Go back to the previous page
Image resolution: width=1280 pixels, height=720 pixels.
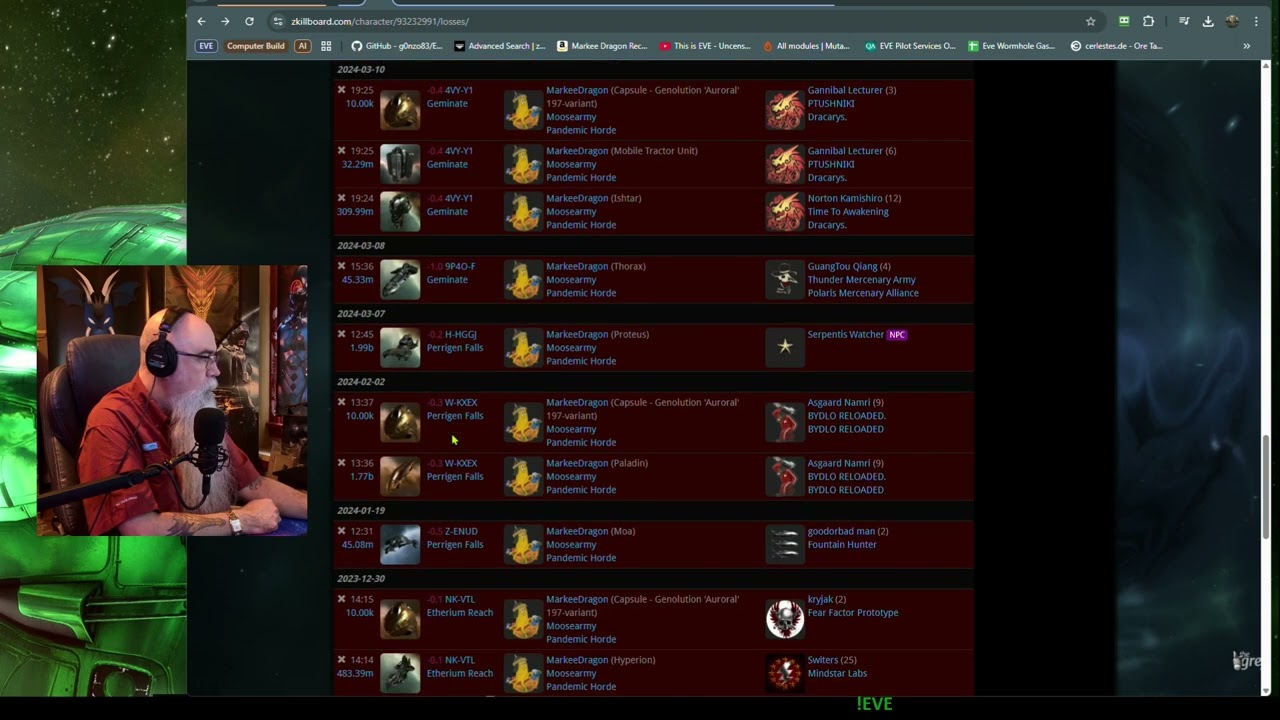point(201,21)
